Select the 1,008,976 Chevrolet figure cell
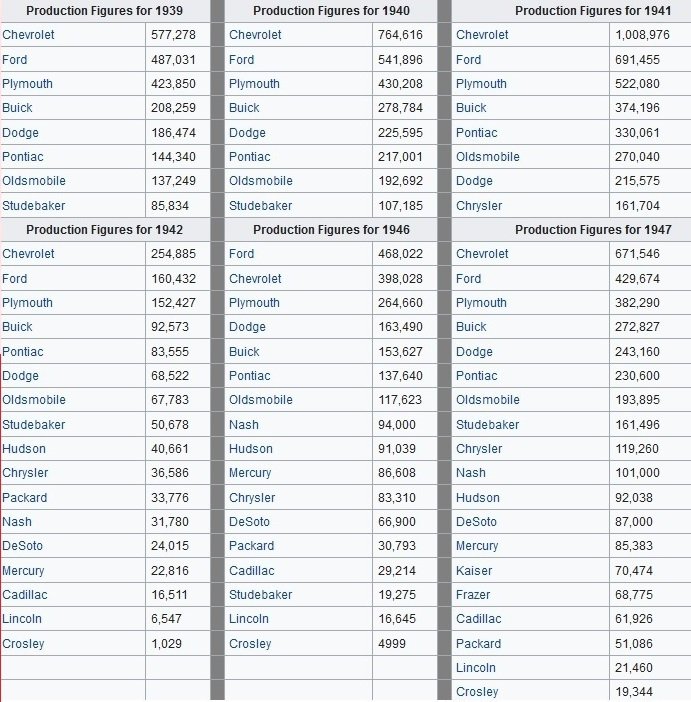This screenshot has height=702, width=691. (642, 35)
